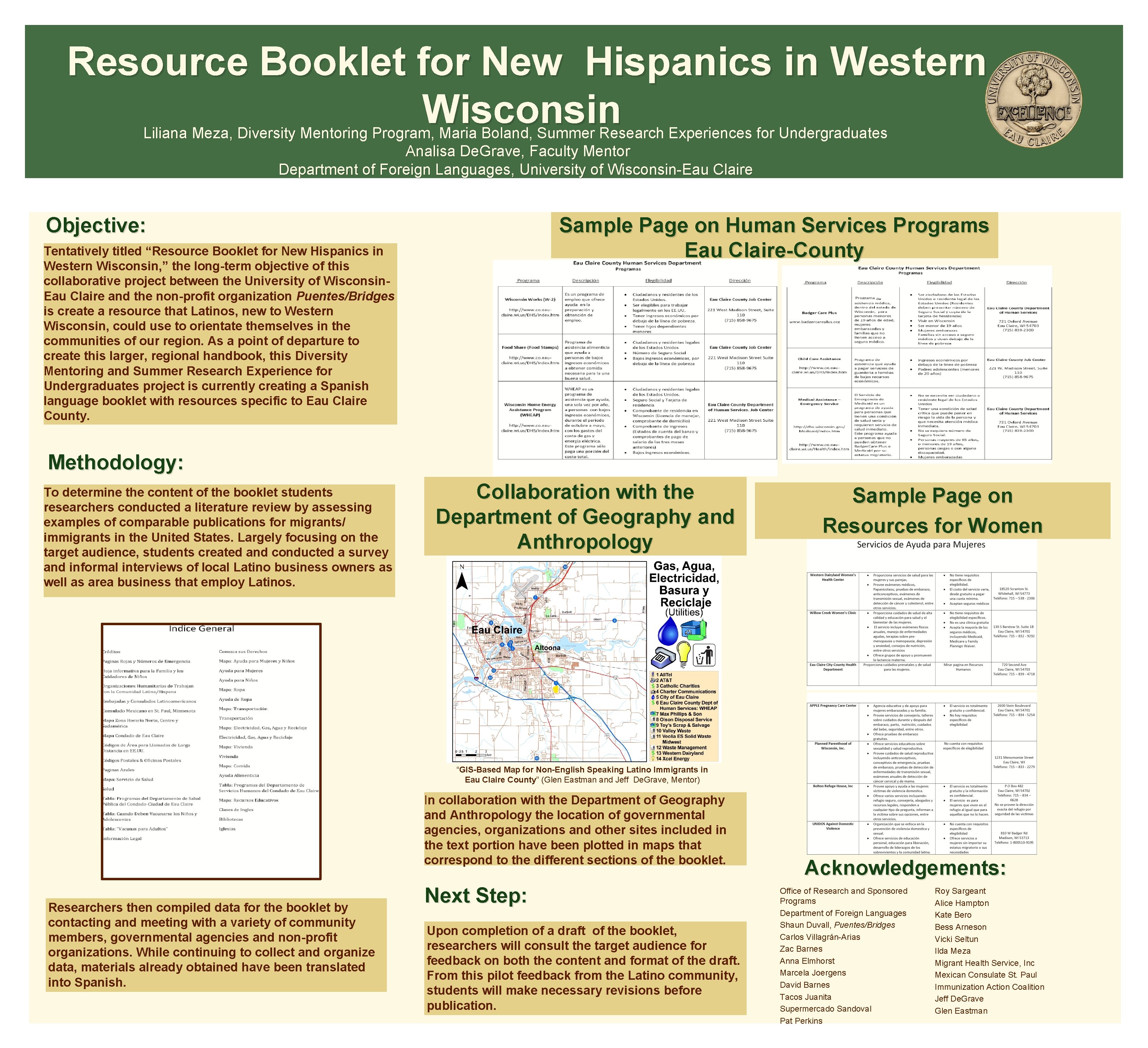Click the dollar sign icon beside Catholic Charities

[x=653, y=687]
